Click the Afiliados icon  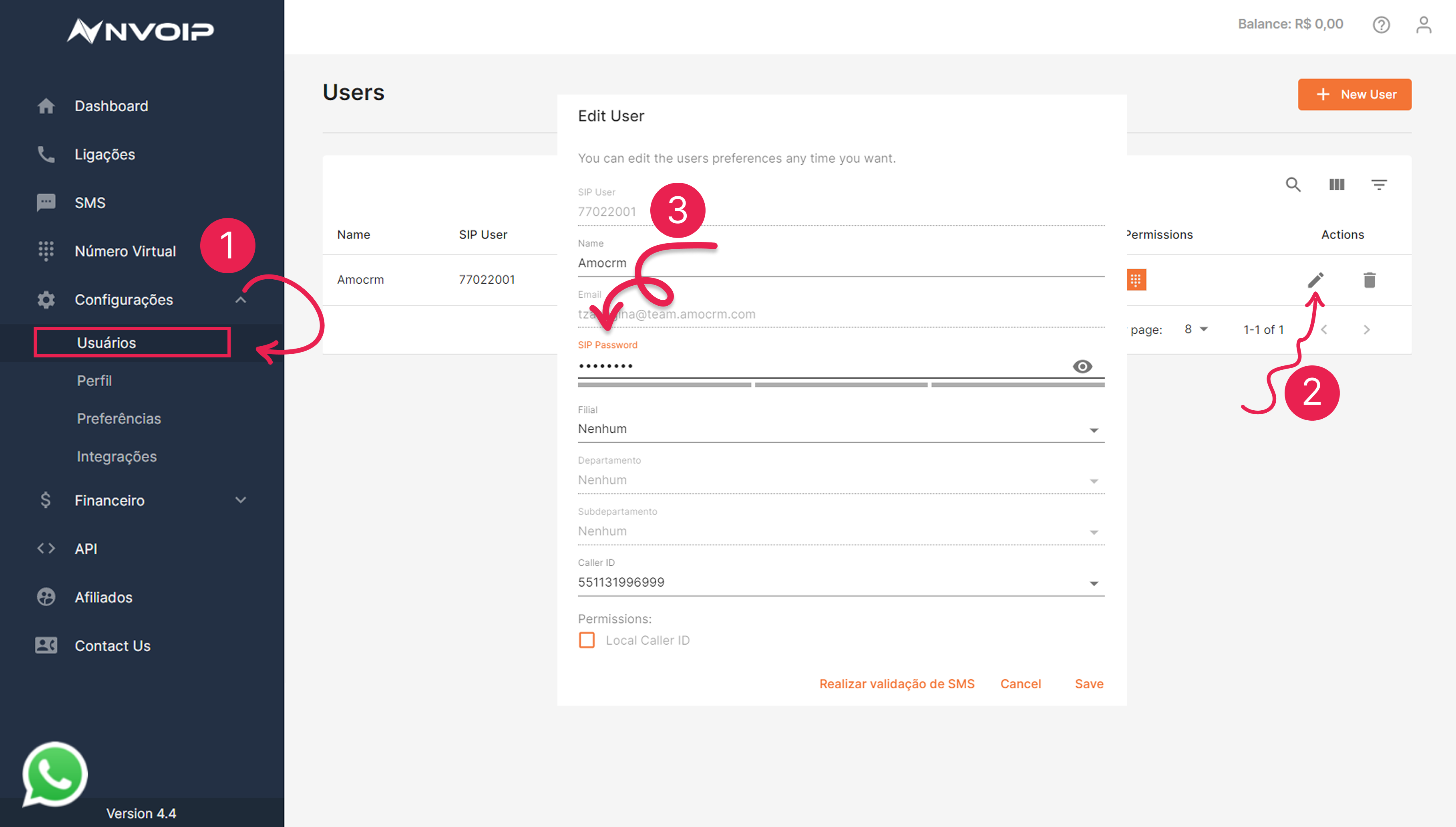(x=46, y=597)
